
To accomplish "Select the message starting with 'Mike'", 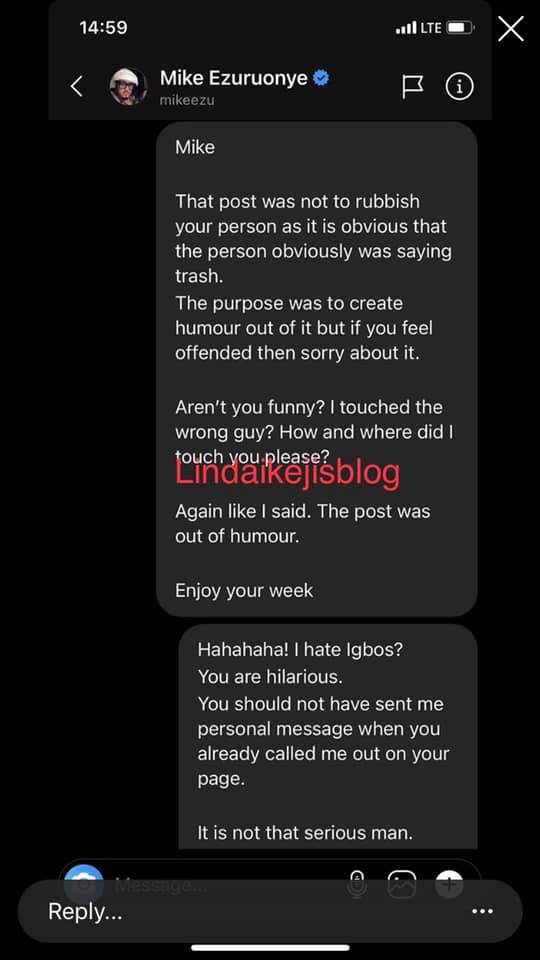I will click(317, 369).
